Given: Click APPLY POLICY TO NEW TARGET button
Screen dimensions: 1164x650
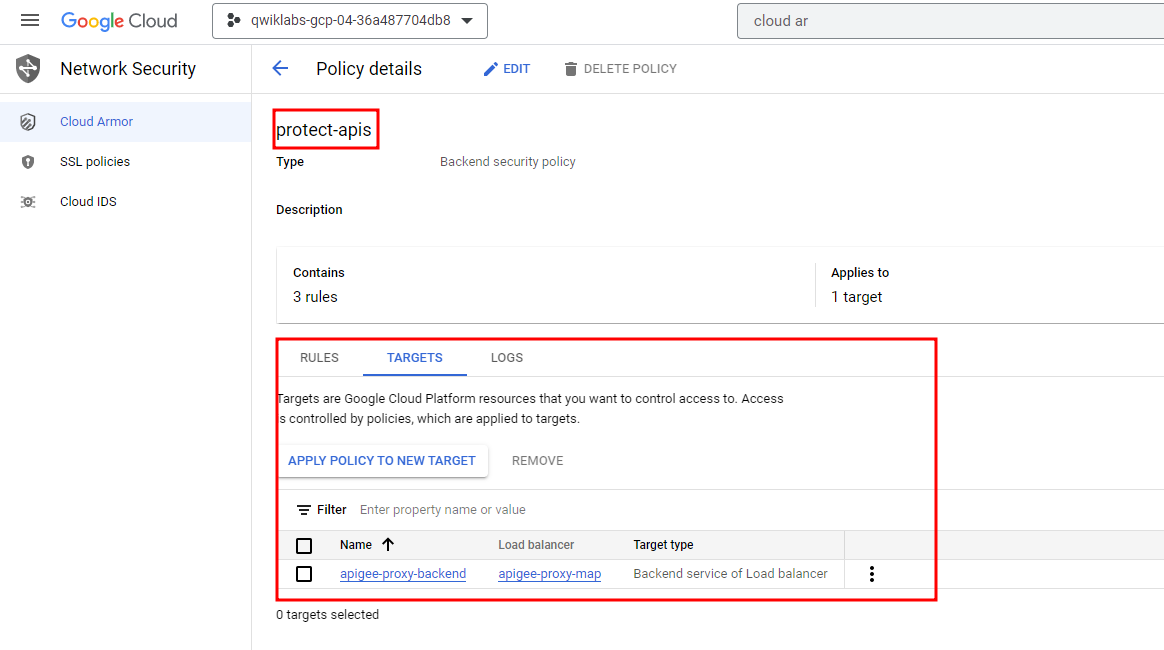Looking at the screenshot, I should click(382, 461).
